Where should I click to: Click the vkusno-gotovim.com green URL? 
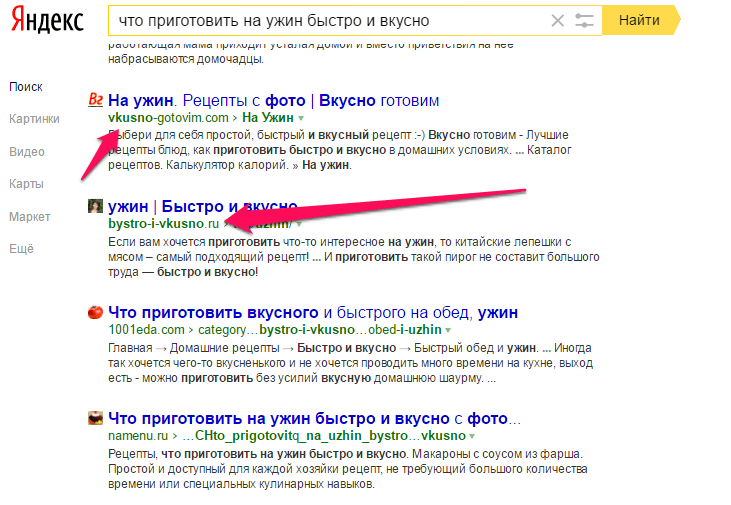(168, 118)
